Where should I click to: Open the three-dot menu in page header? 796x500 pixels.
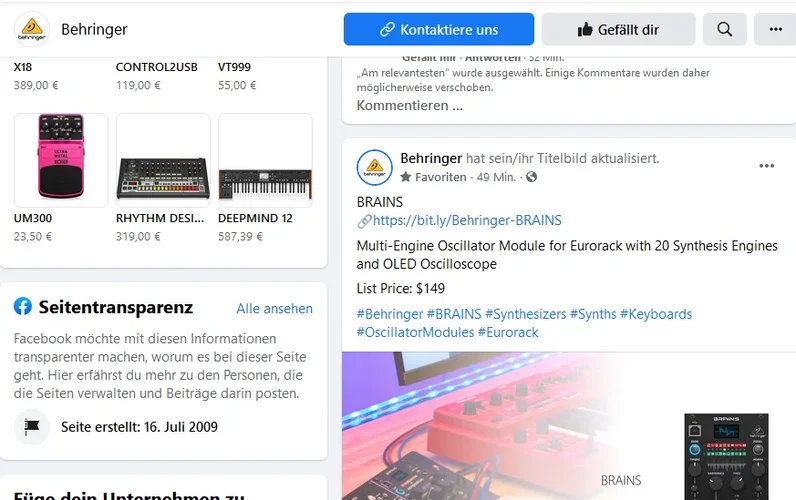pyautogui.click(x=775, y=29)
